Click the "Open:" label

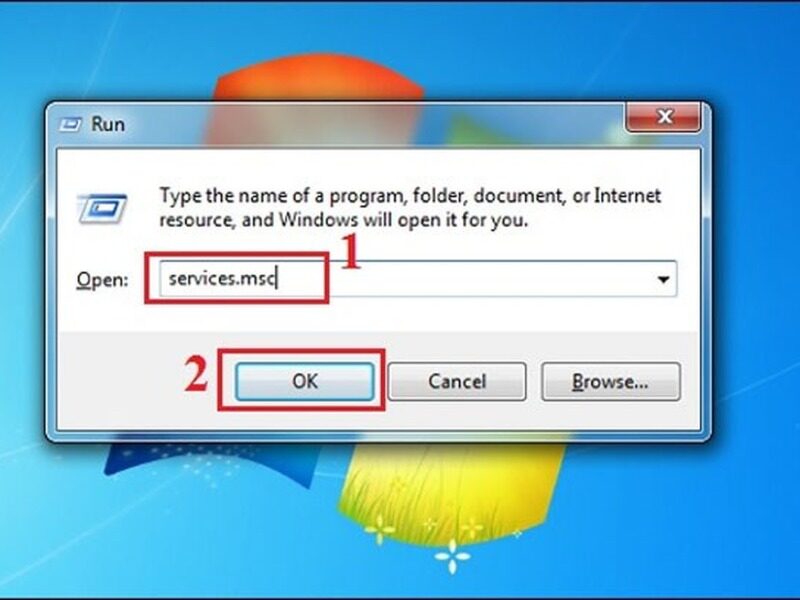(x=103, y=280)
